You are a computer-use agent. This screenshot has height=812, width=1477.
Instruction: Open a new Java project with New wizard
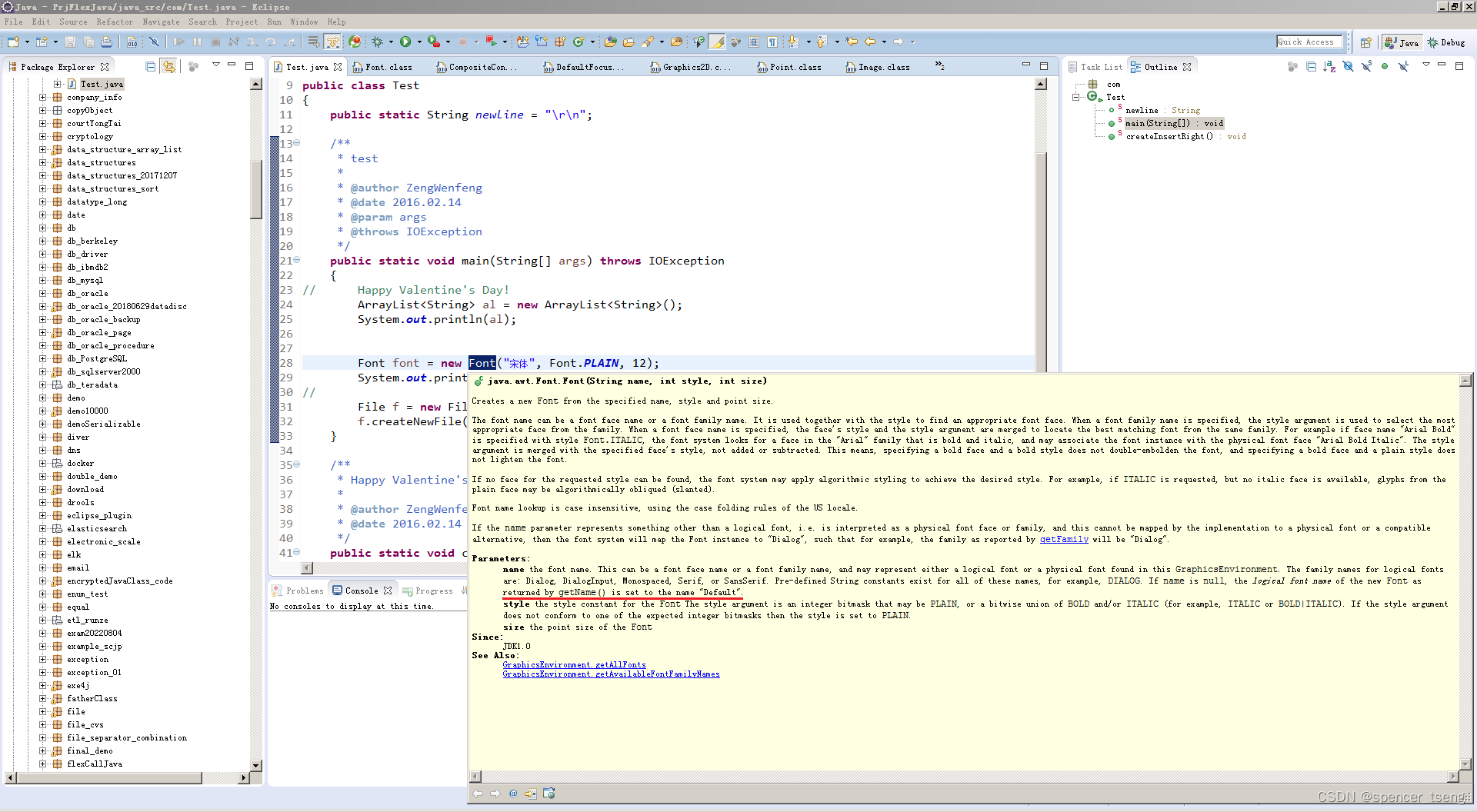[x=12, y=42]
